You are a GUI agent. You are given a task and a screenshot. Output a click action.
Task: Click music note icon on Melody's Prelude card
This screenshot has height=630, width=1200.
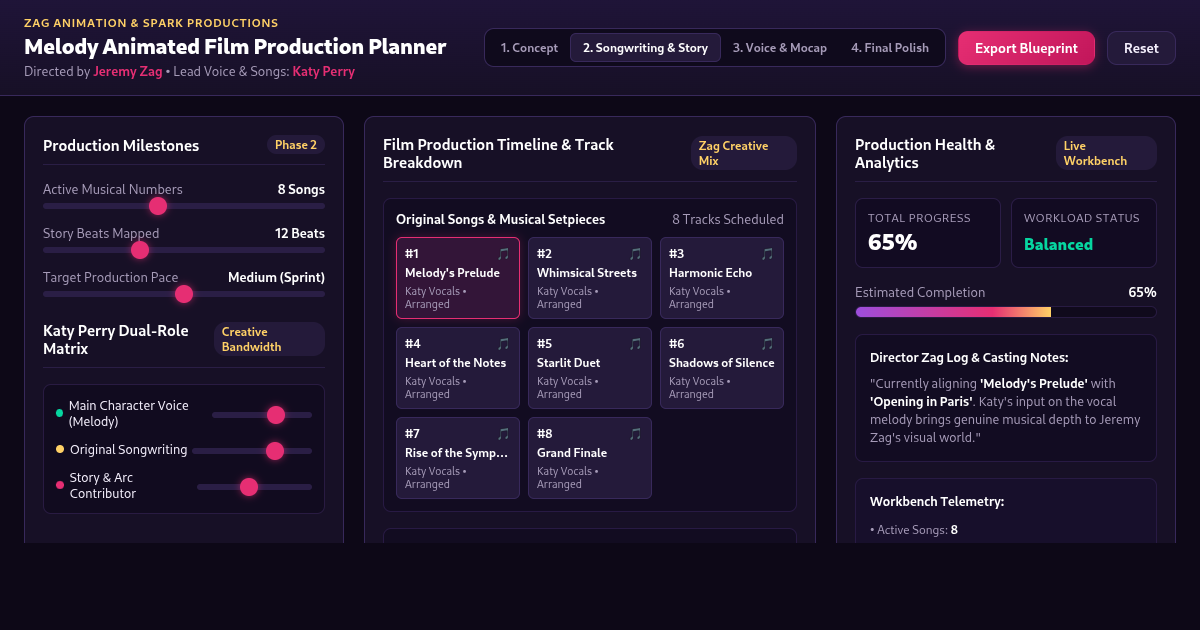click(503, 254)
